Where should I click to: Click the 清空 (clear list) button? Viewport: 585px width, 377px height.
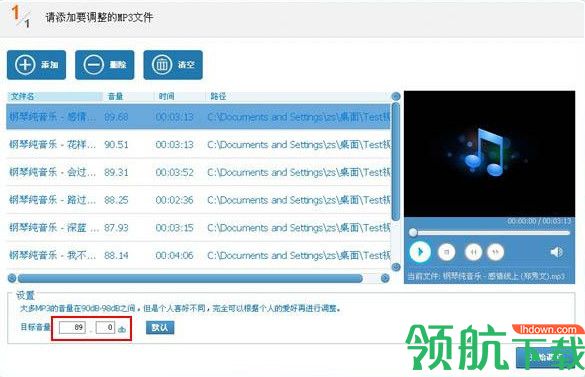click(173, 65)
